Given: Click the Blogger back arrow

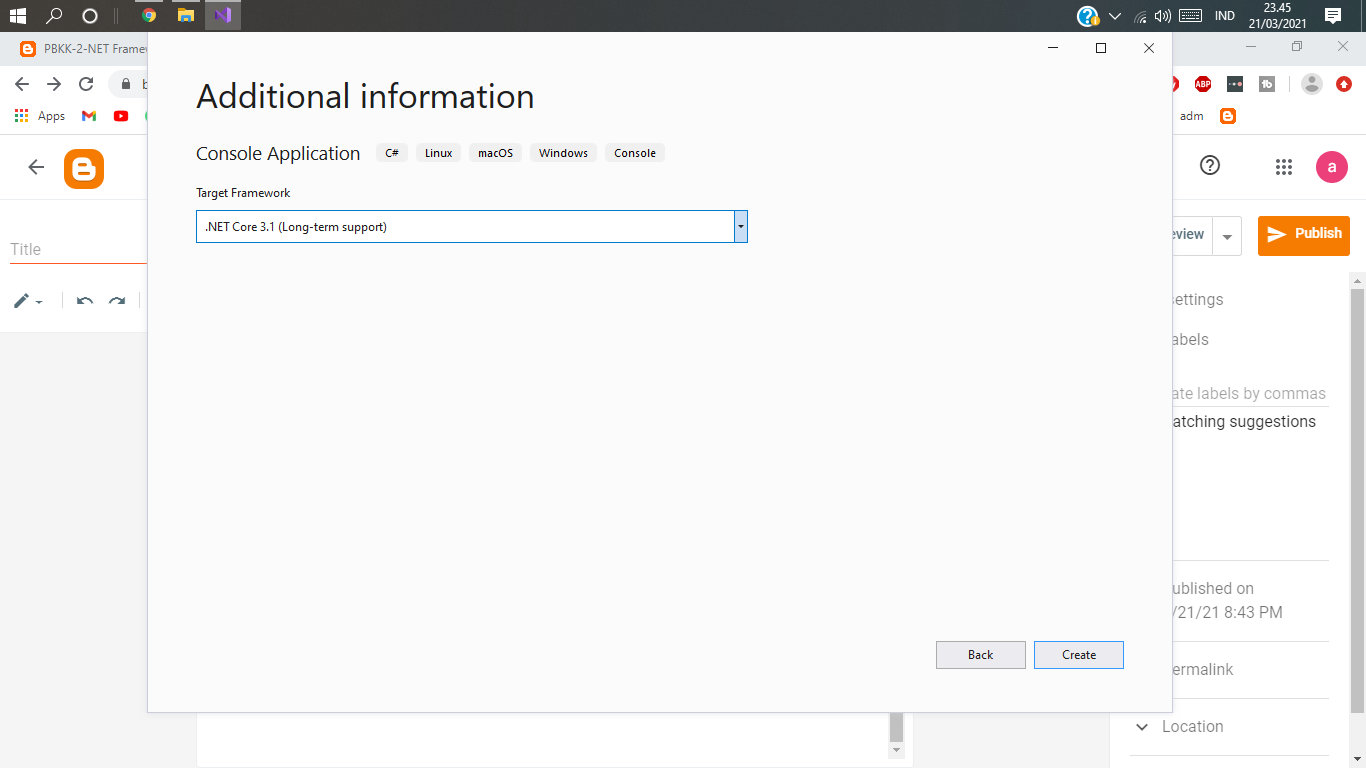Looking at the screenshot, I should [36, 167].
